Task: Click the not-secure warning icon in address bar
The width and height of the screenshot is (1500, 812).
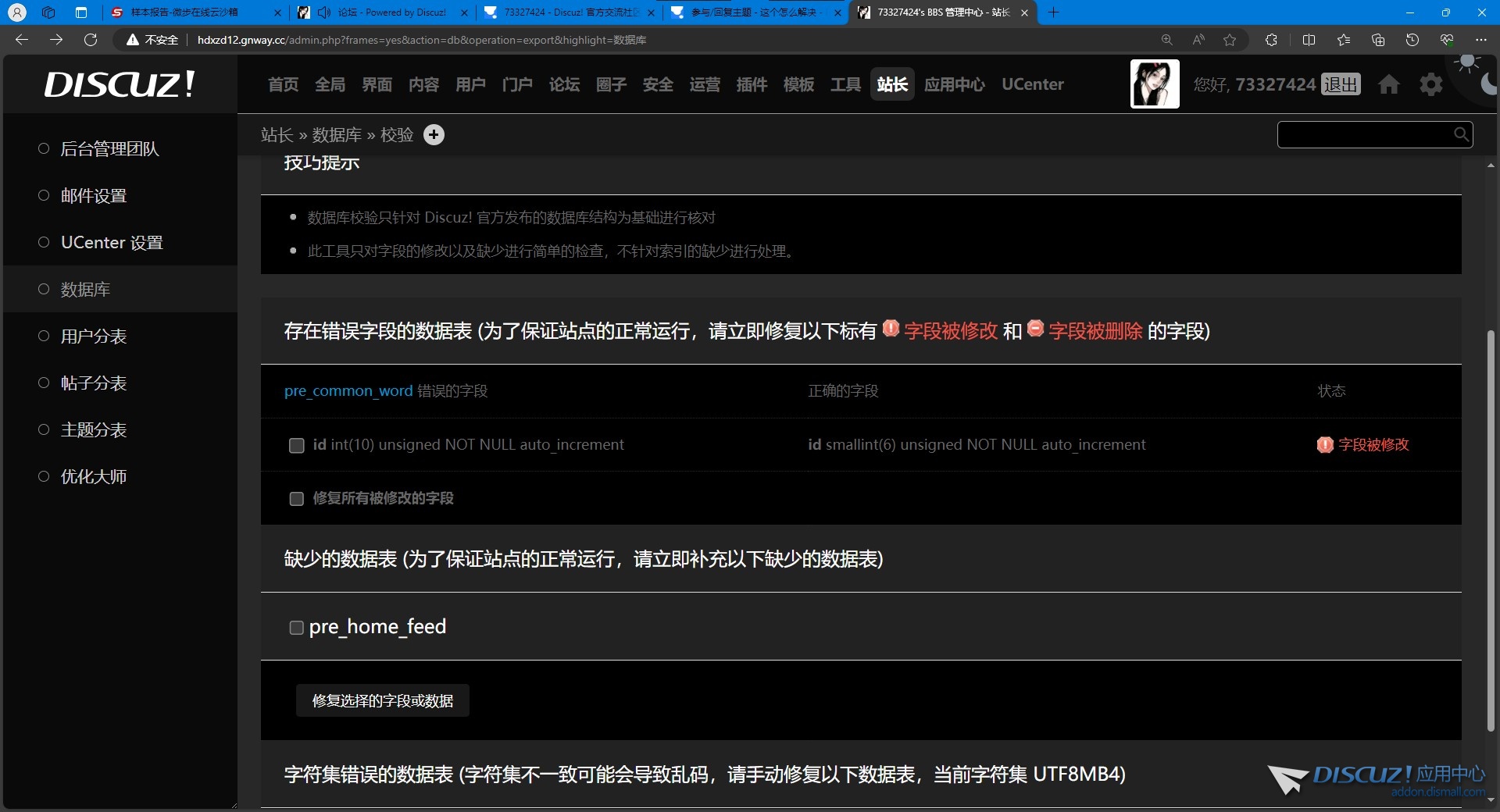Action: point(133,40)
